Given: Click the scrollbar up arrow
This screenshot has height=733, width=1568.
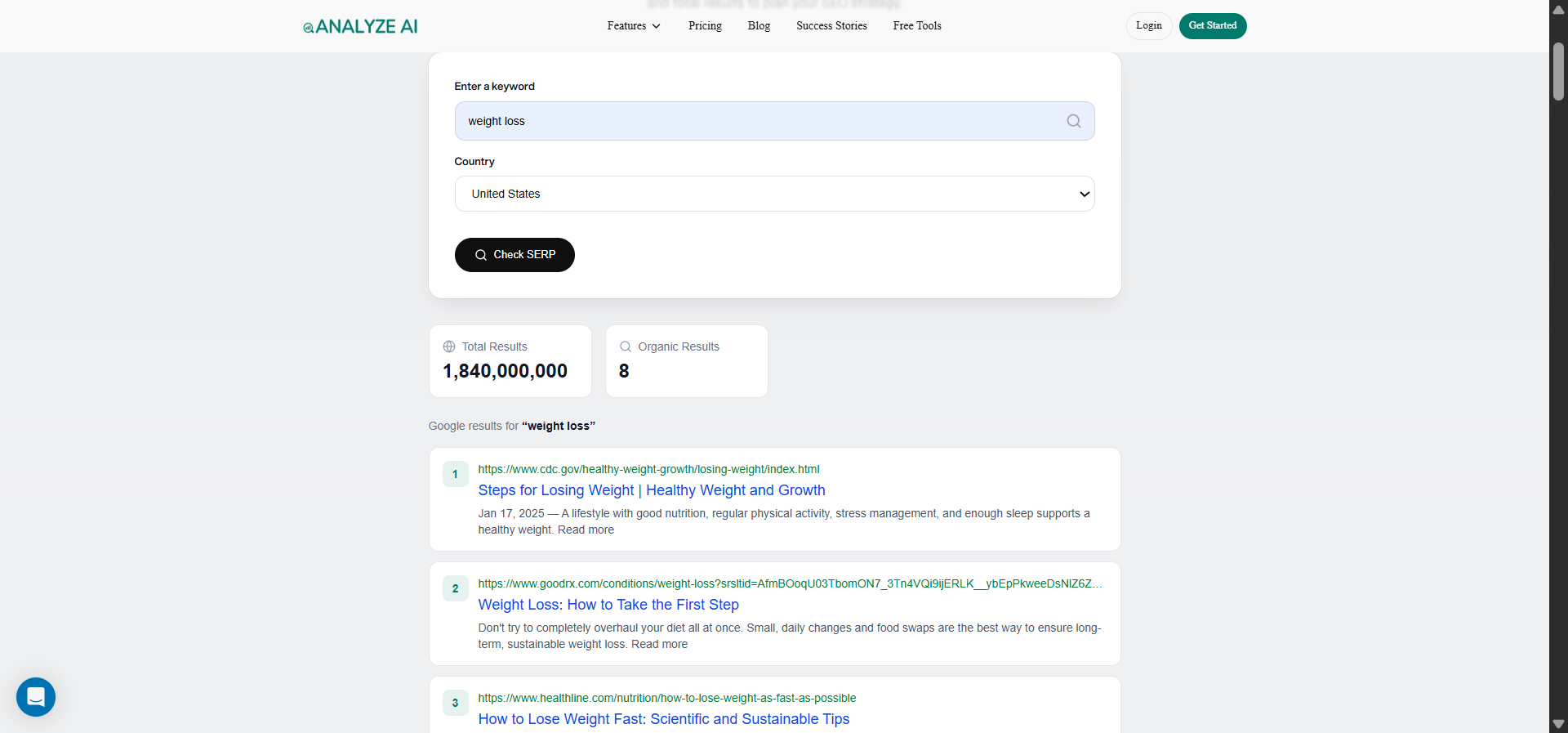Looking at the screenshot, I should tap(1558, 10).
